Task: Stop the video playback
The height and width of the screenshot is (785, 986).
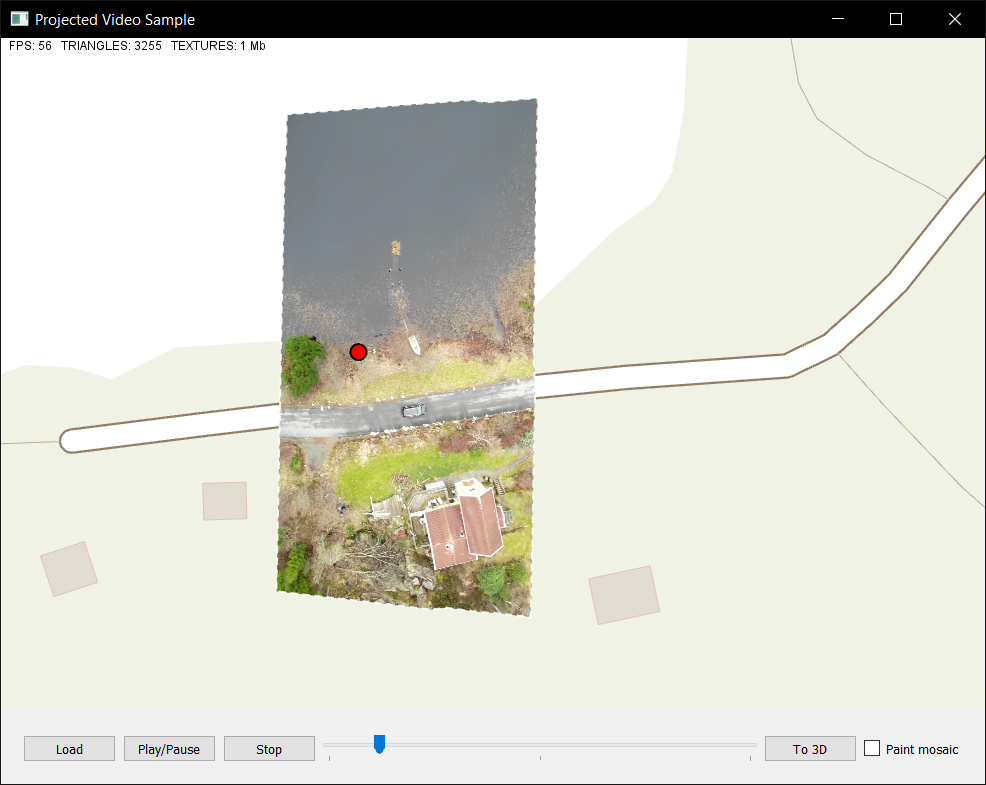Action: point(269,749)
